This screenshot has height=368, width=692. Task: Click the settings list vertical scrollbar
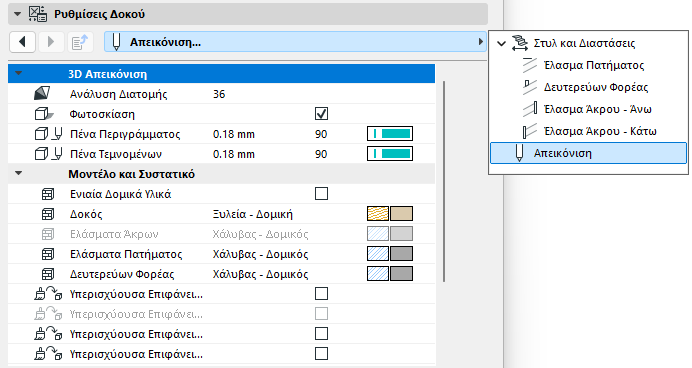[x=444, y=181]
